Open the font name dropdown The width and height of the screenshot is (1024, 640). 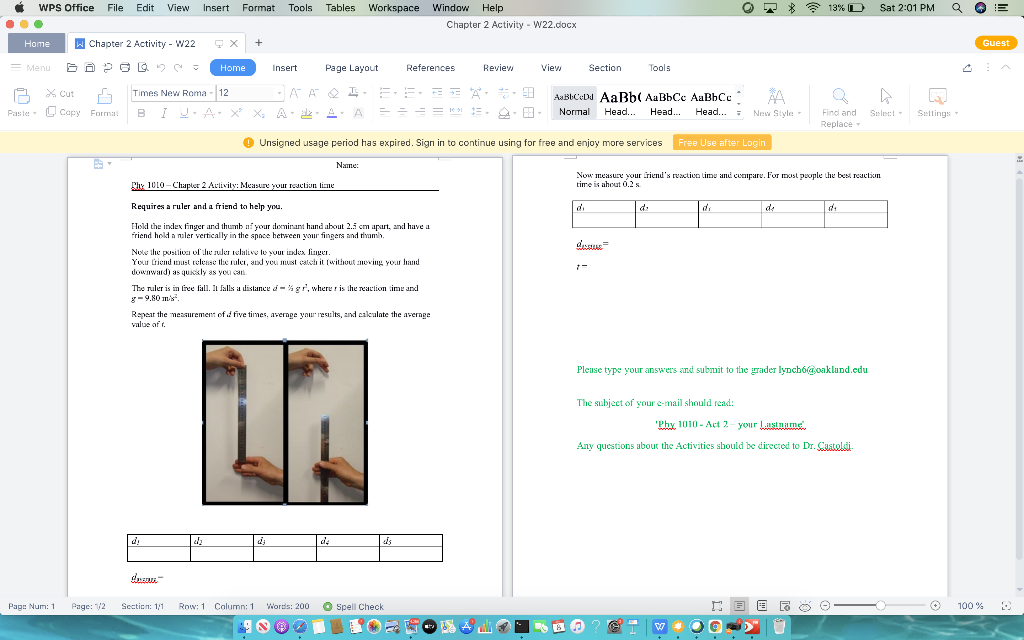[212, 93]
